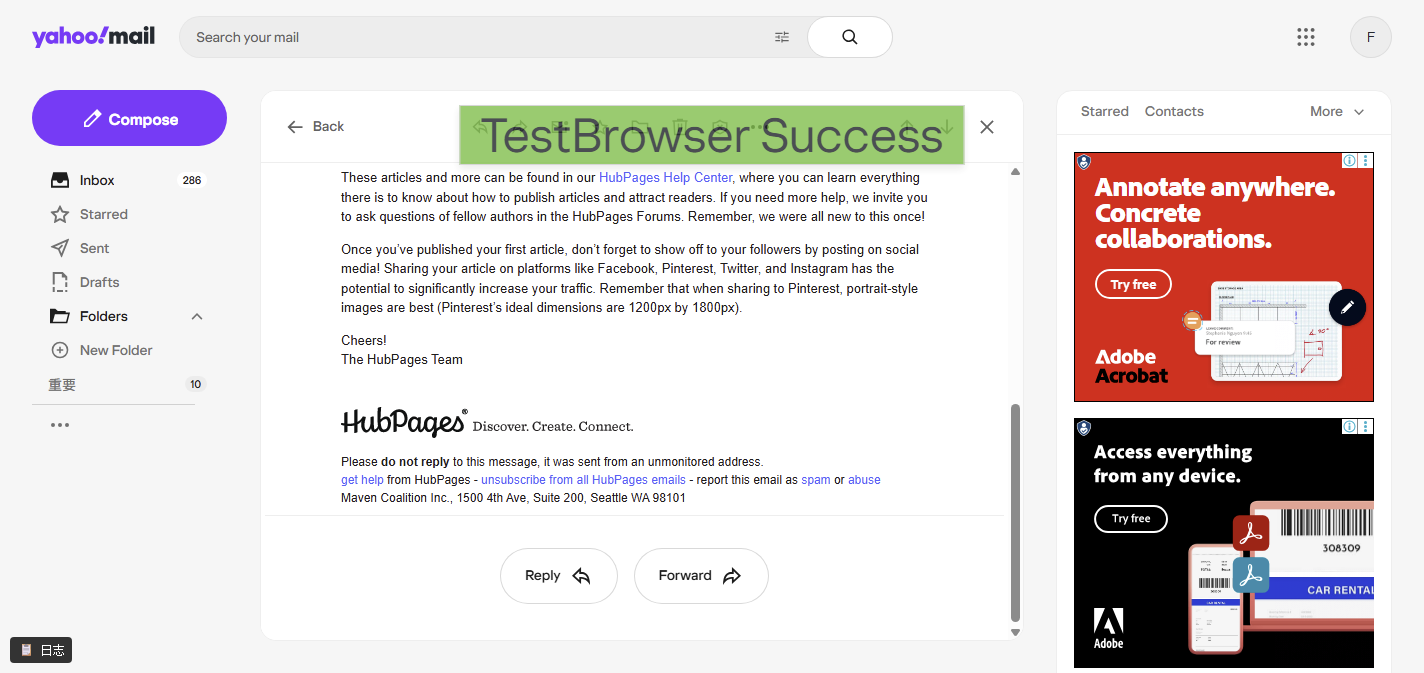The width and height of the screenshot is (1424, 673).
Task: Click the ad info icon on Acrobat ad
Action: pyautogui.click(x=1349, y=160)
